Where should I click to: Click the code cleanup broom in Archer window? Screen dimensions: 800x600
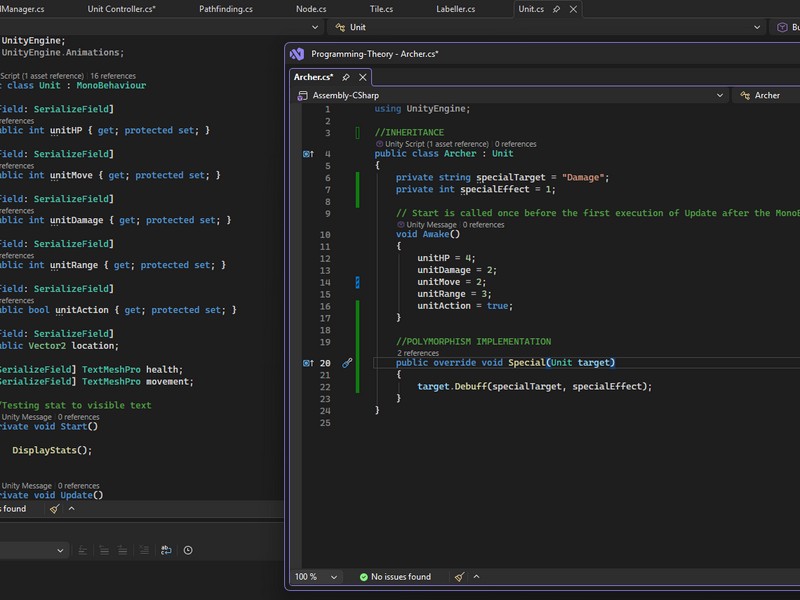click(x=459, y=577)
